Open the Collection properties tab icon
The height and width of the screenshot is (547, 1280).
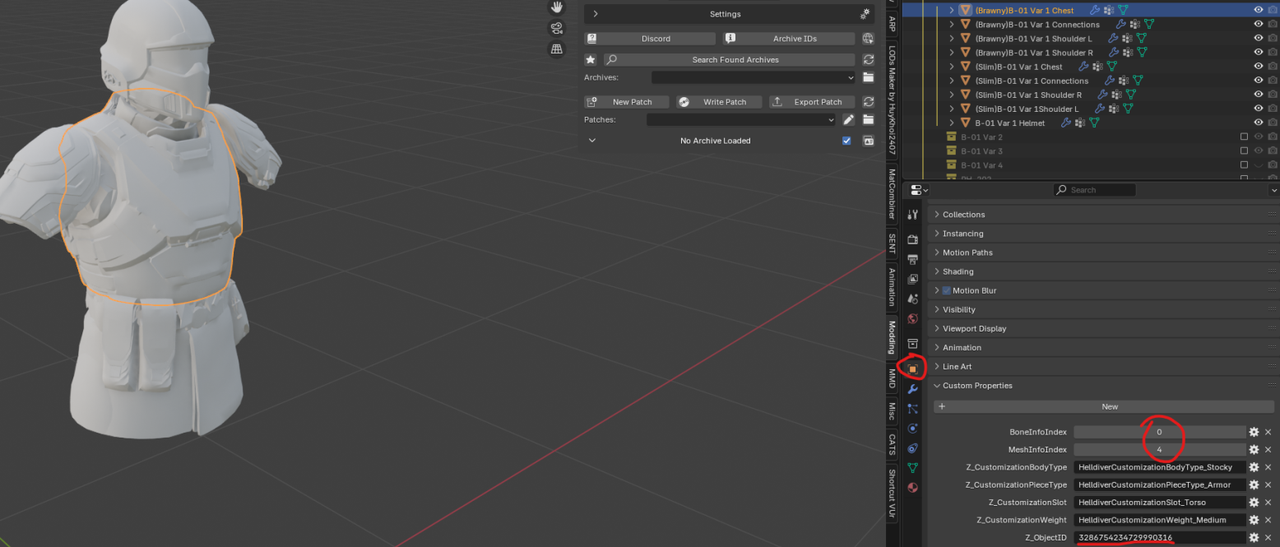912,344
